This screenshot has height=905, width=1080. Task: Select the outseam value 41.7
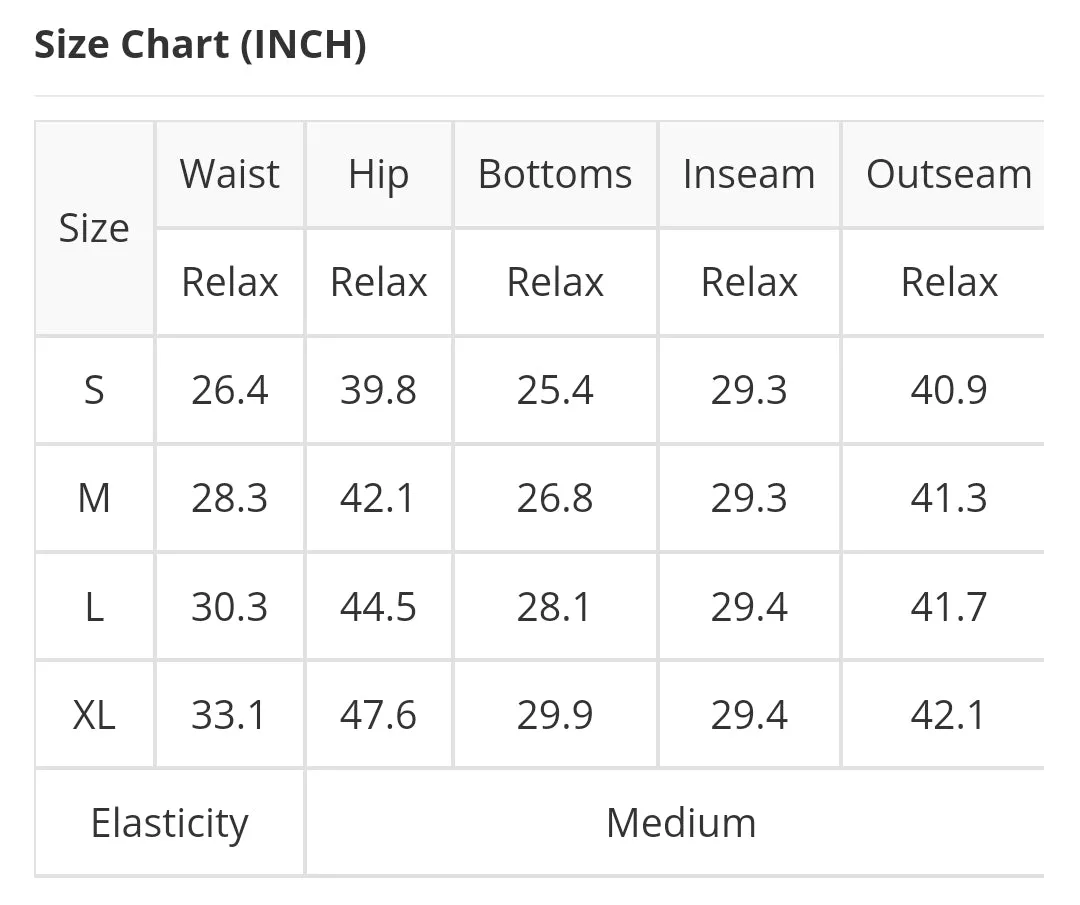[948, 607]
